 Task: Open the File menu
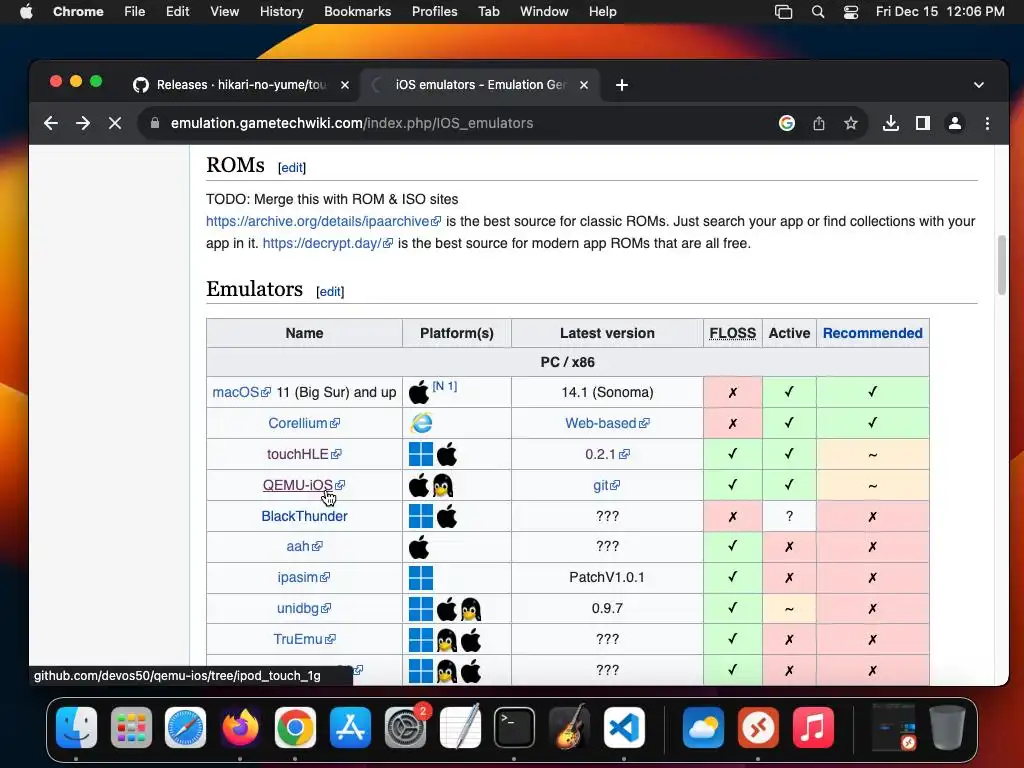tap(135, 11)
